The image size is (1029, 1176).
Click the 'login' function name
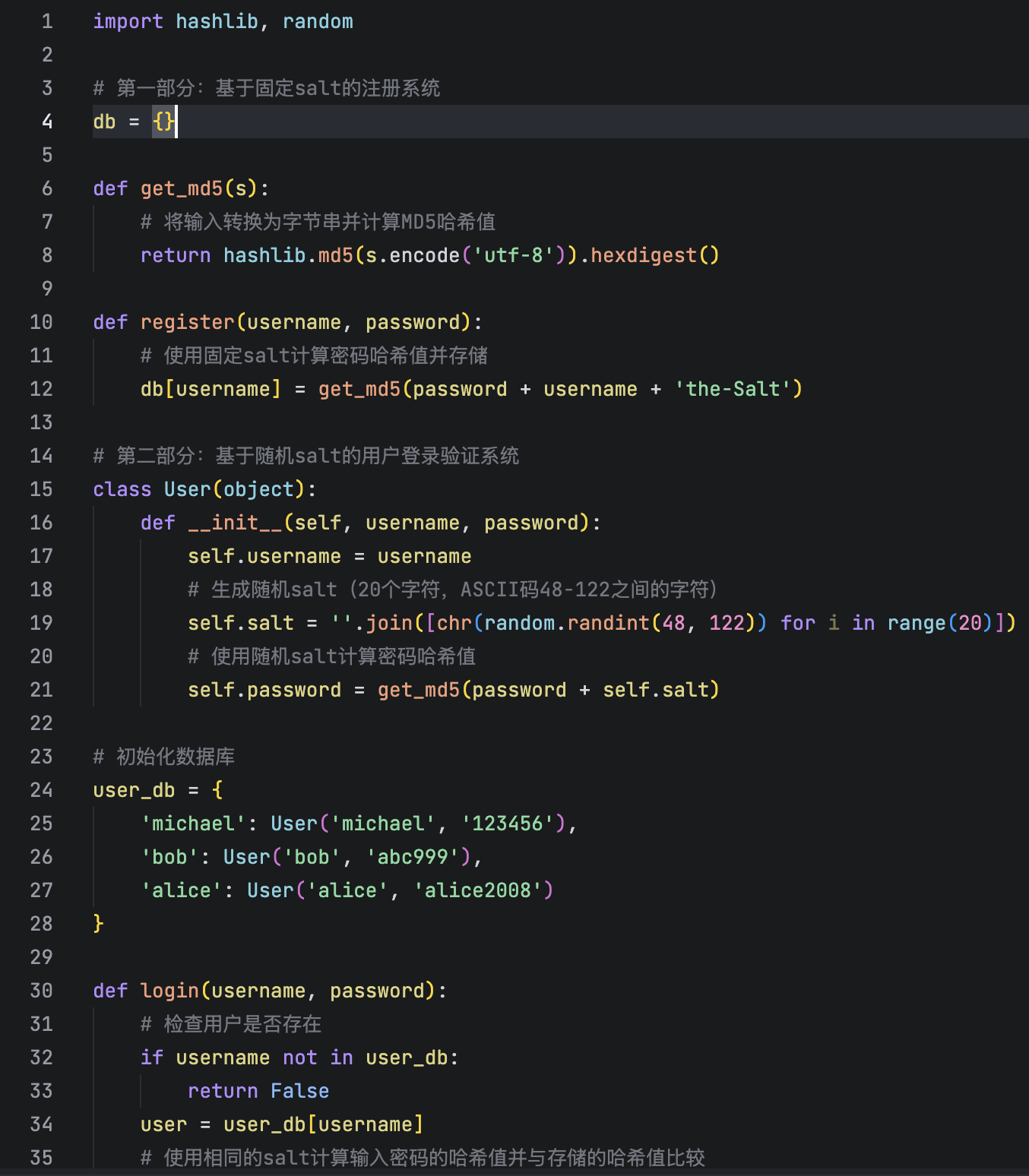tap(169, 991)
